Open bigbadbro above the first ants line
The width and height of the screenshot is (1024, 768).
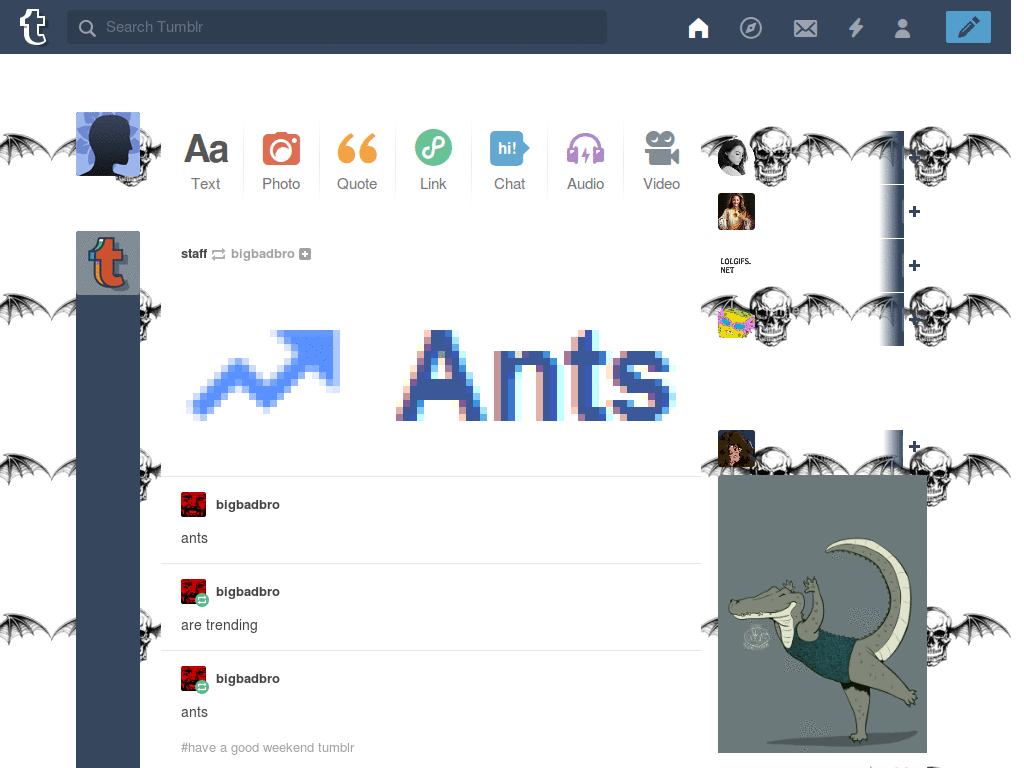click(248, 504)
